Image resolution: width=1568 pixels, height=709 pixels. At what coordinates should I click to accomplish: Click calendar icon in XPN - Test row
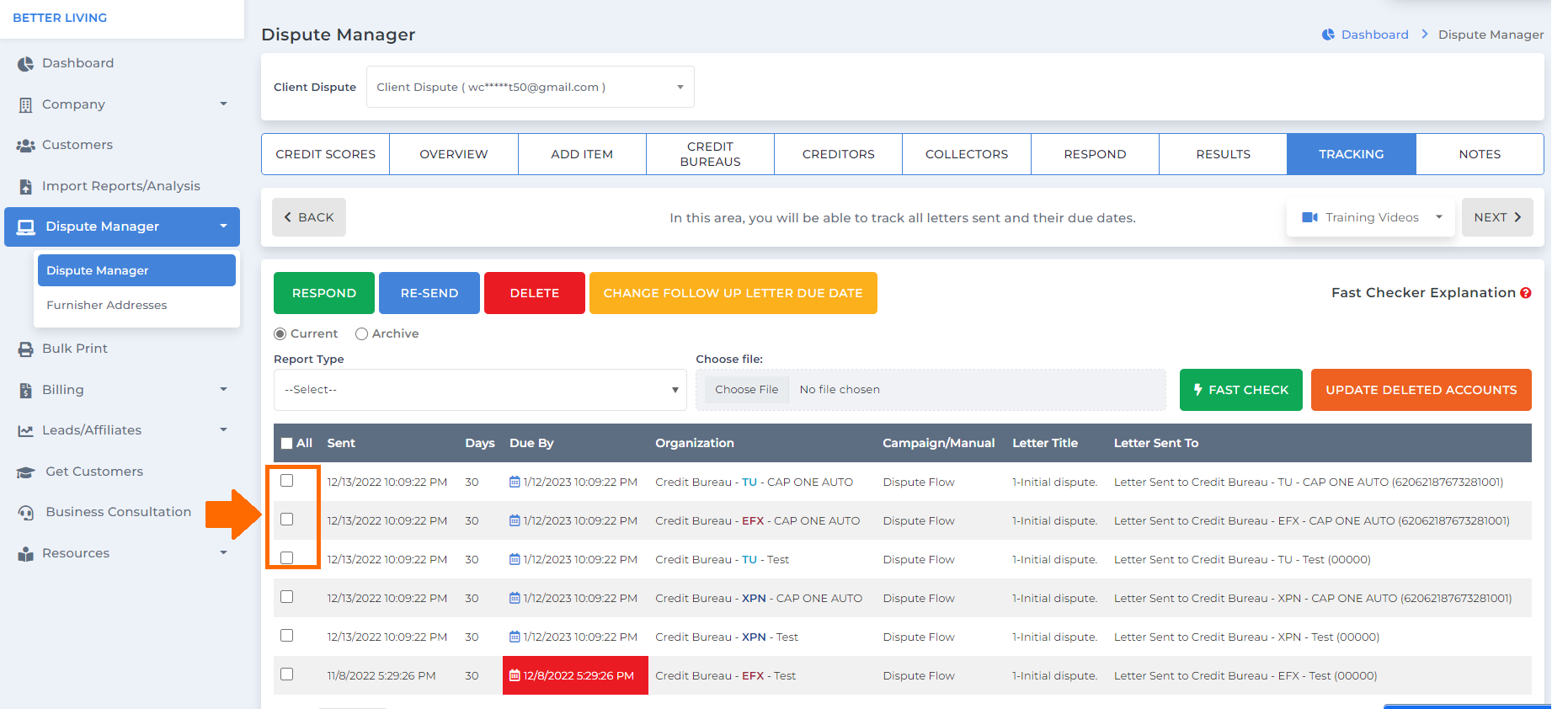click(515, 637)
